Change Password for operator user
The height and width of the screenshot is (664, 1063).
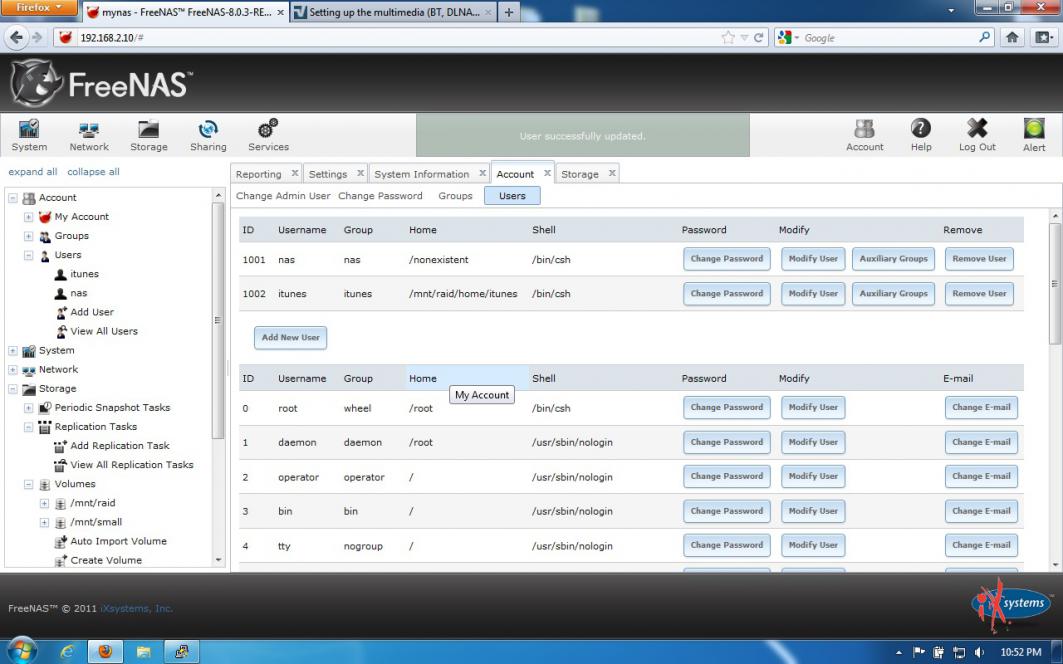(x=727, y=477)
